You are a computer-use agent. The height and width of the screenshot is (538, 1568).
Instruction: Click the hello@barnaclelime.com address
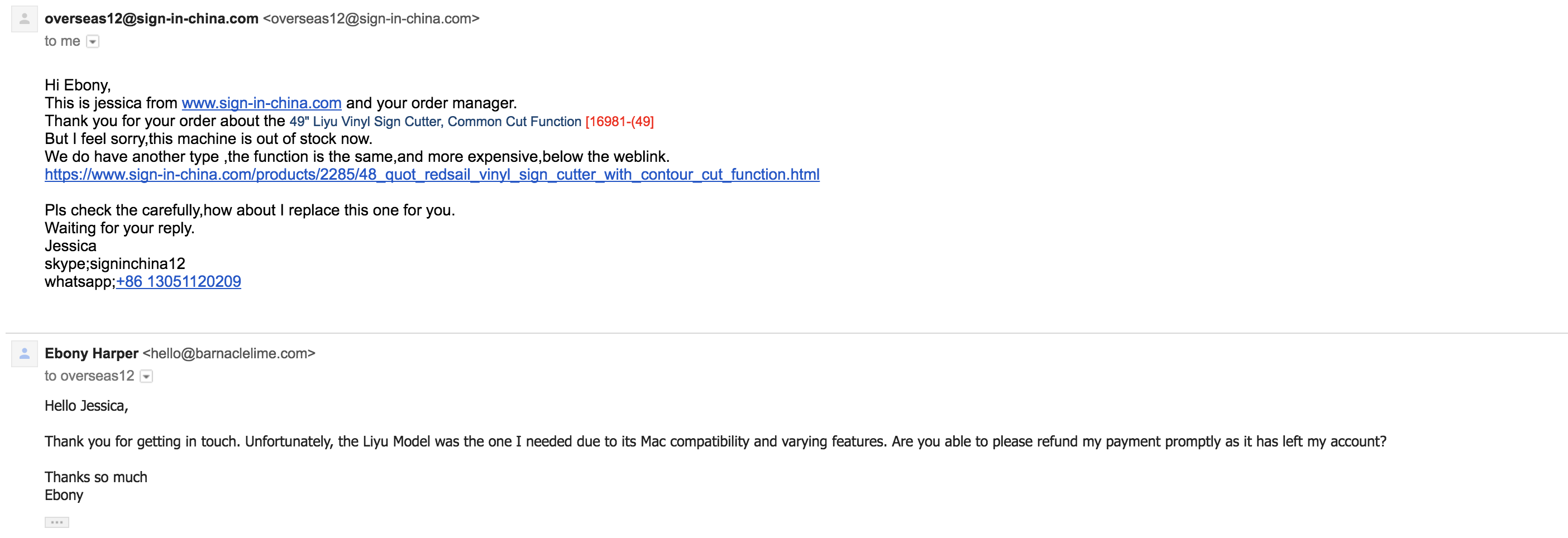click(229, 354)
